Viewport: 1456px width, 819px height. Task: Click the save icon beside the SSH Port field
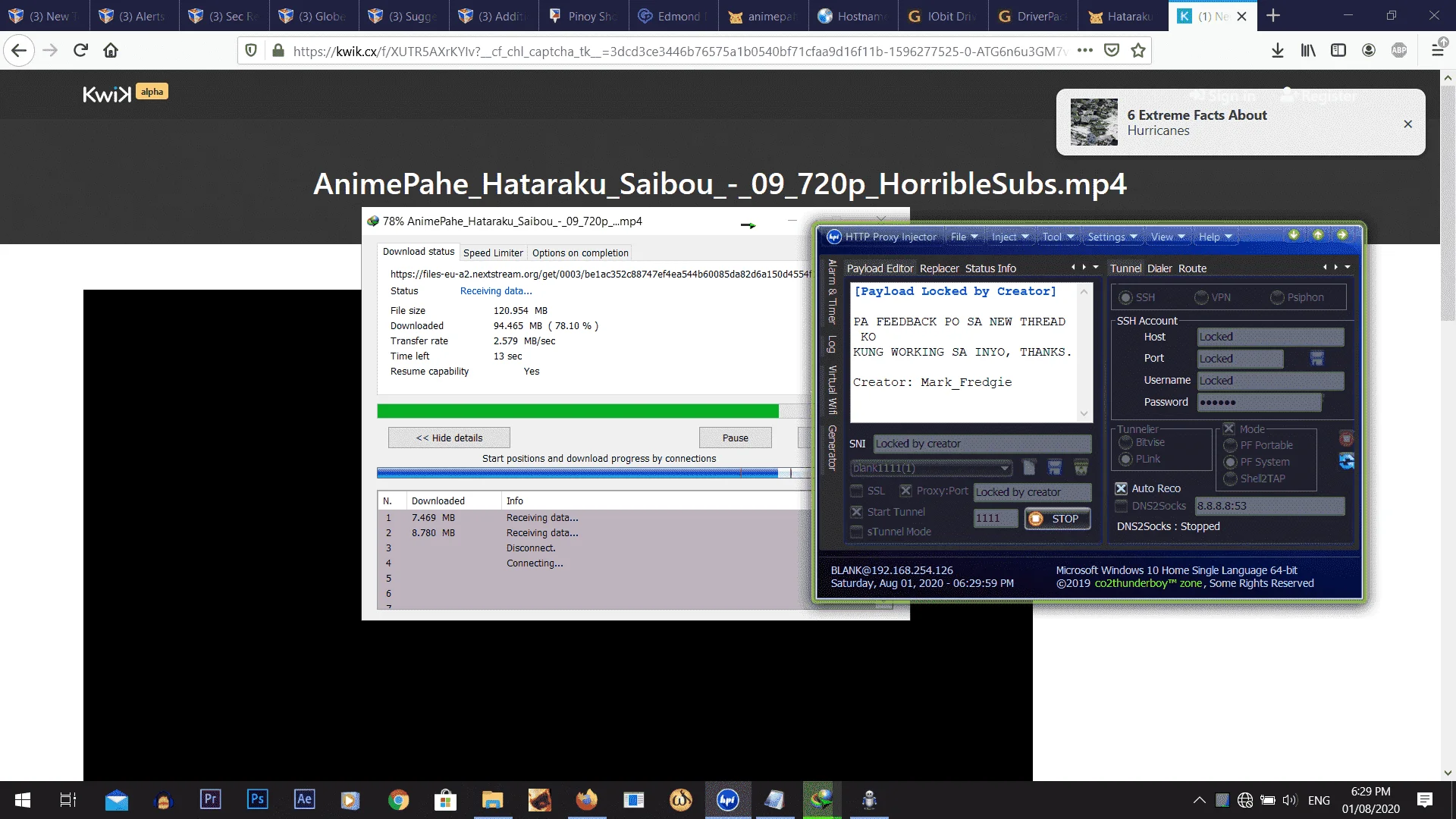coord(1317,359)
